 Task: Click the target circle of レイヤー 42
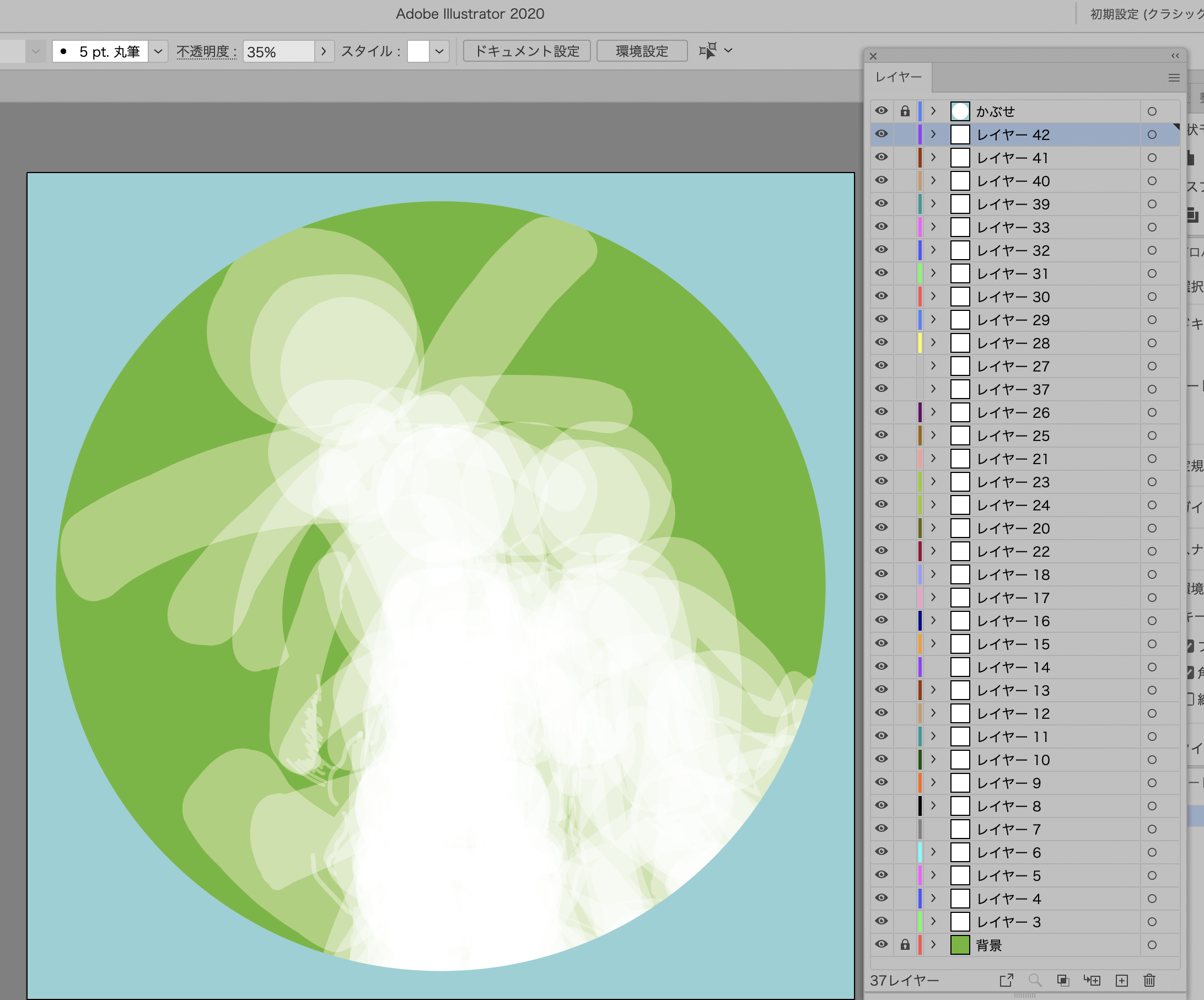[1152, 135]
